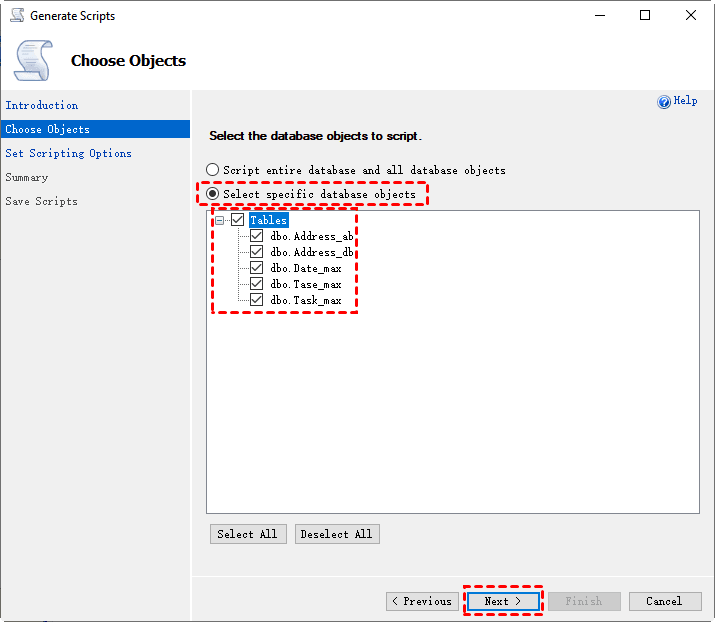Image resolution: width=715 pixels, height=622 pixels.
Task: Select the Tables tree label
Action: 269,220
